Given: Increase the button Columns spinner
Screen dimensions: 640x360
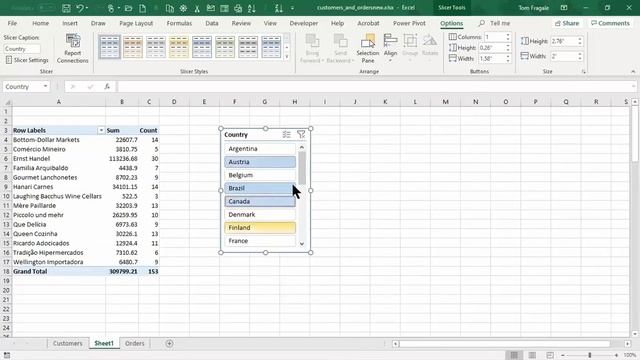Looking at the screenshot, I should pos(508,35).
